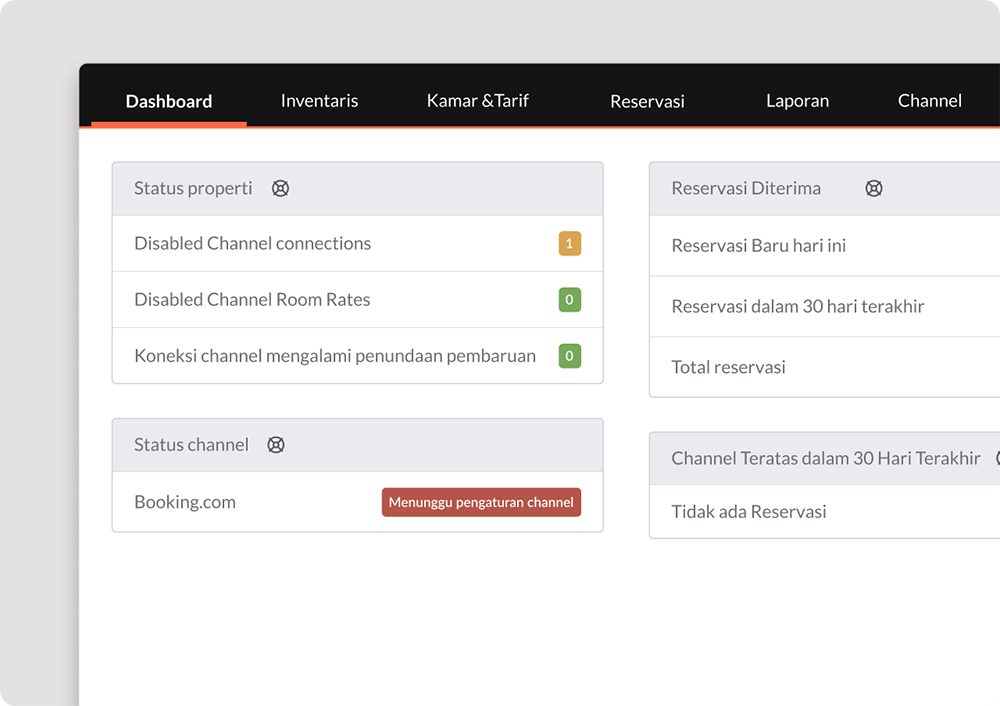
Task: Click help icon next to Reservasi Diterima
Action: point(873,188)
